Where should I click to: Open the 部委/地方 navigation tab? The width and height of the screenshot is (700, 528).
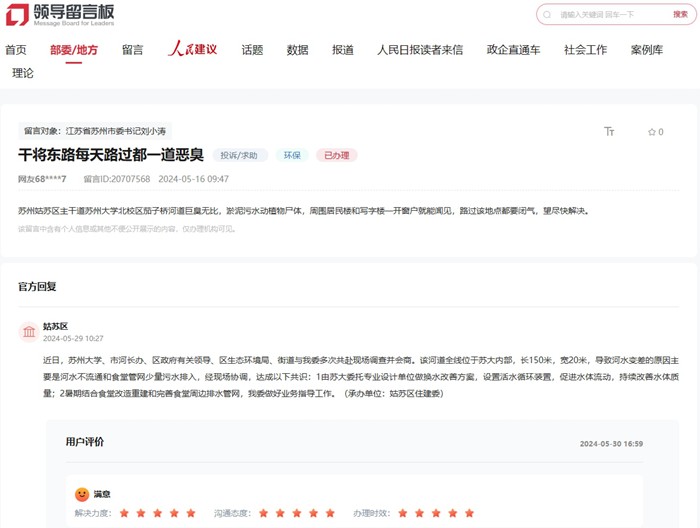click(x=74, y=50)
